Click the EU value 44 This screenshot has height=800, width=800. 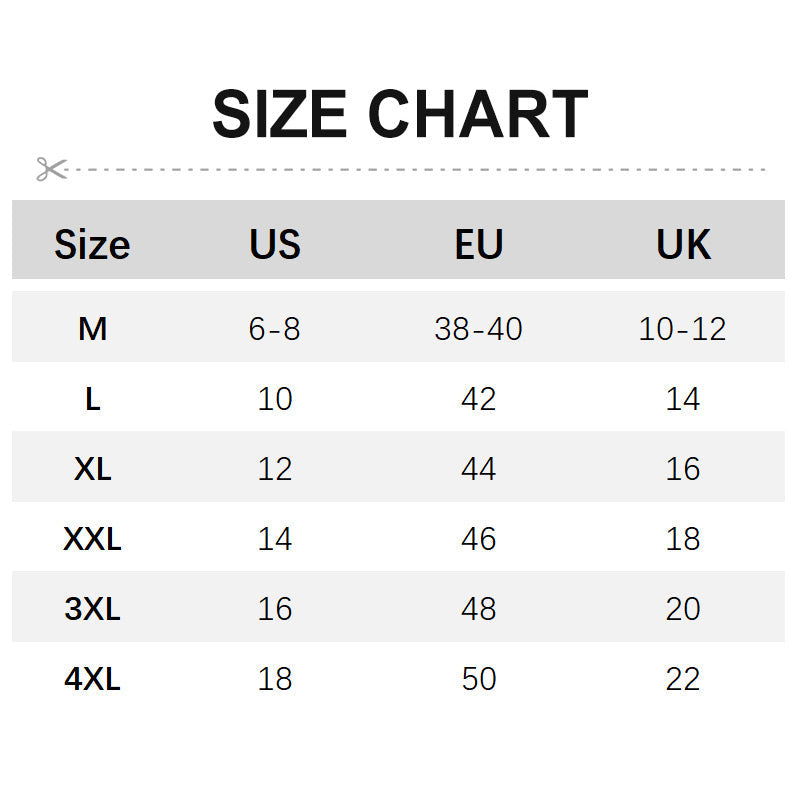(479, 468)
